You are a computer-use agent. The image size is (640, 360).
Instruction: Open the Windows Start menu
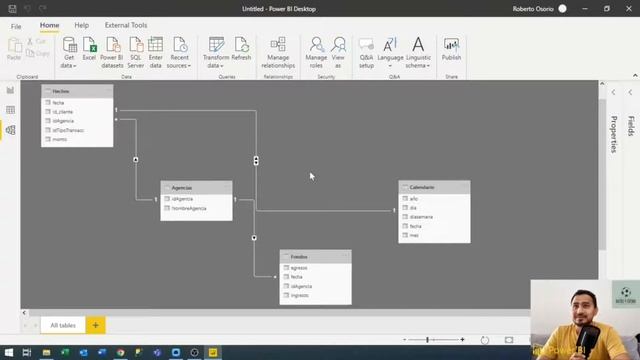(x=9, y=352)
